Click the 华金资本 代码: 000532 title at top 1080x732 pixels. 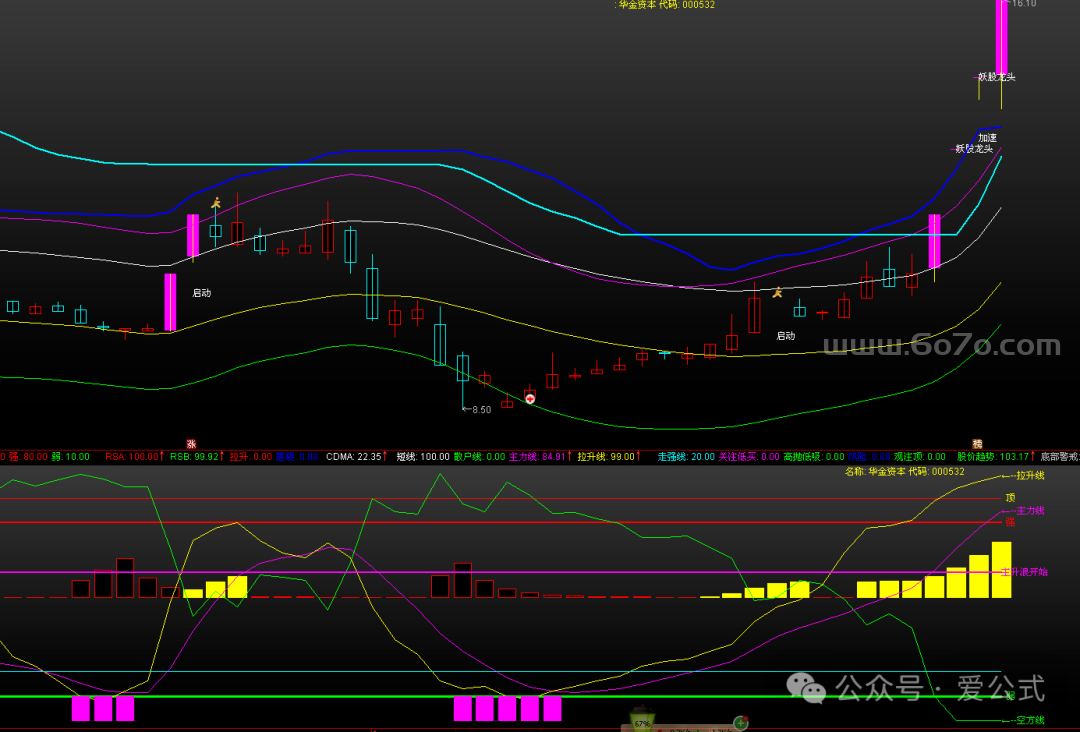[x=666, y=5]
